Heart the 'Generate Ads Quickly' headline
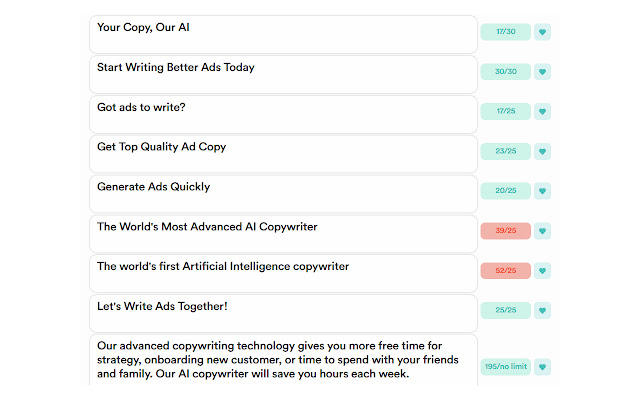Viewport: 640px width, 400px height. click(x=543, y=191)
